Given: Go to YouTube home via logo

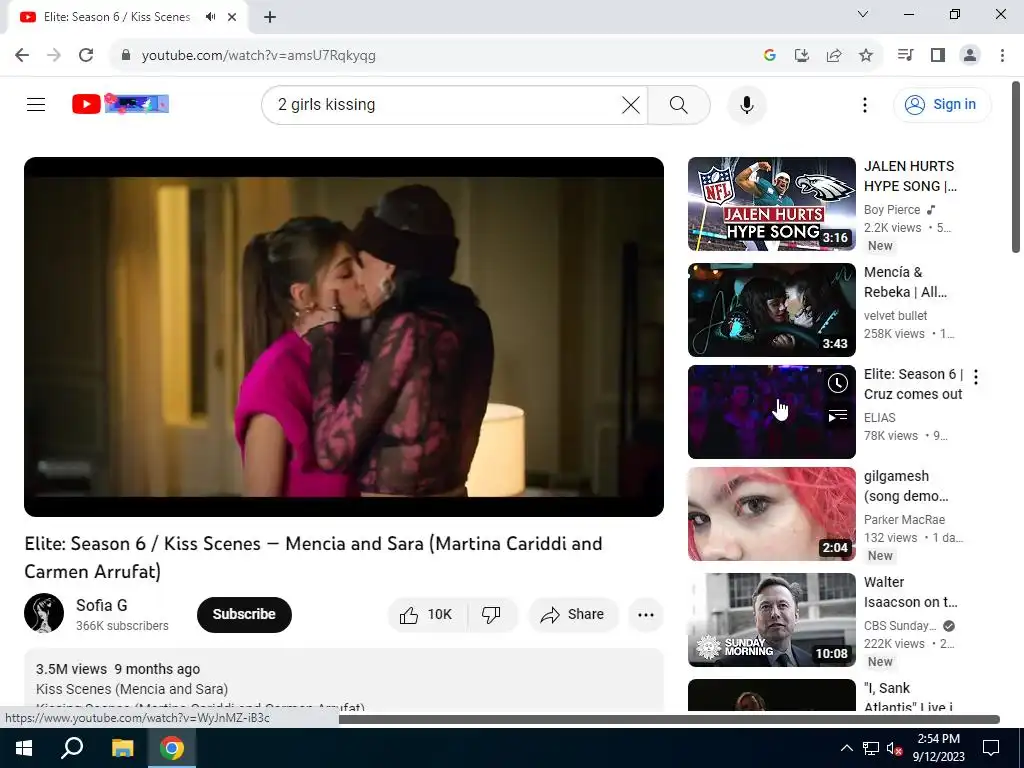Looking at the screenshot, I should point(120,104).
